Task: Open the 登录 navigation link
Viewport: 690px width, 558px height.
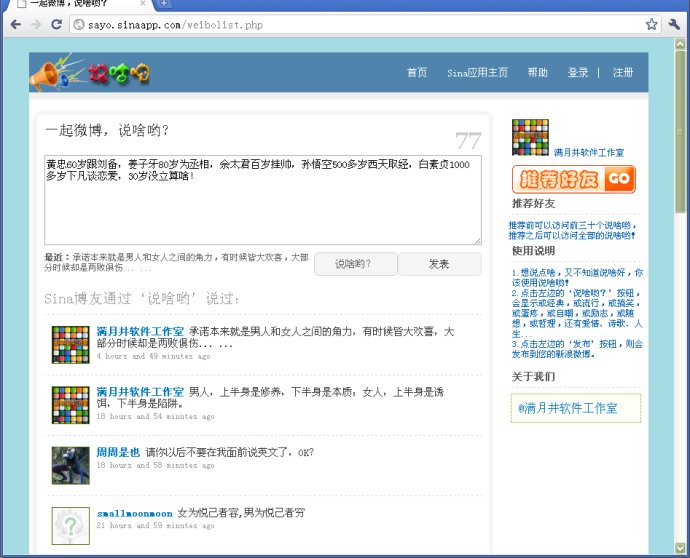Action: pyautogui.click(x=578, y=72)
